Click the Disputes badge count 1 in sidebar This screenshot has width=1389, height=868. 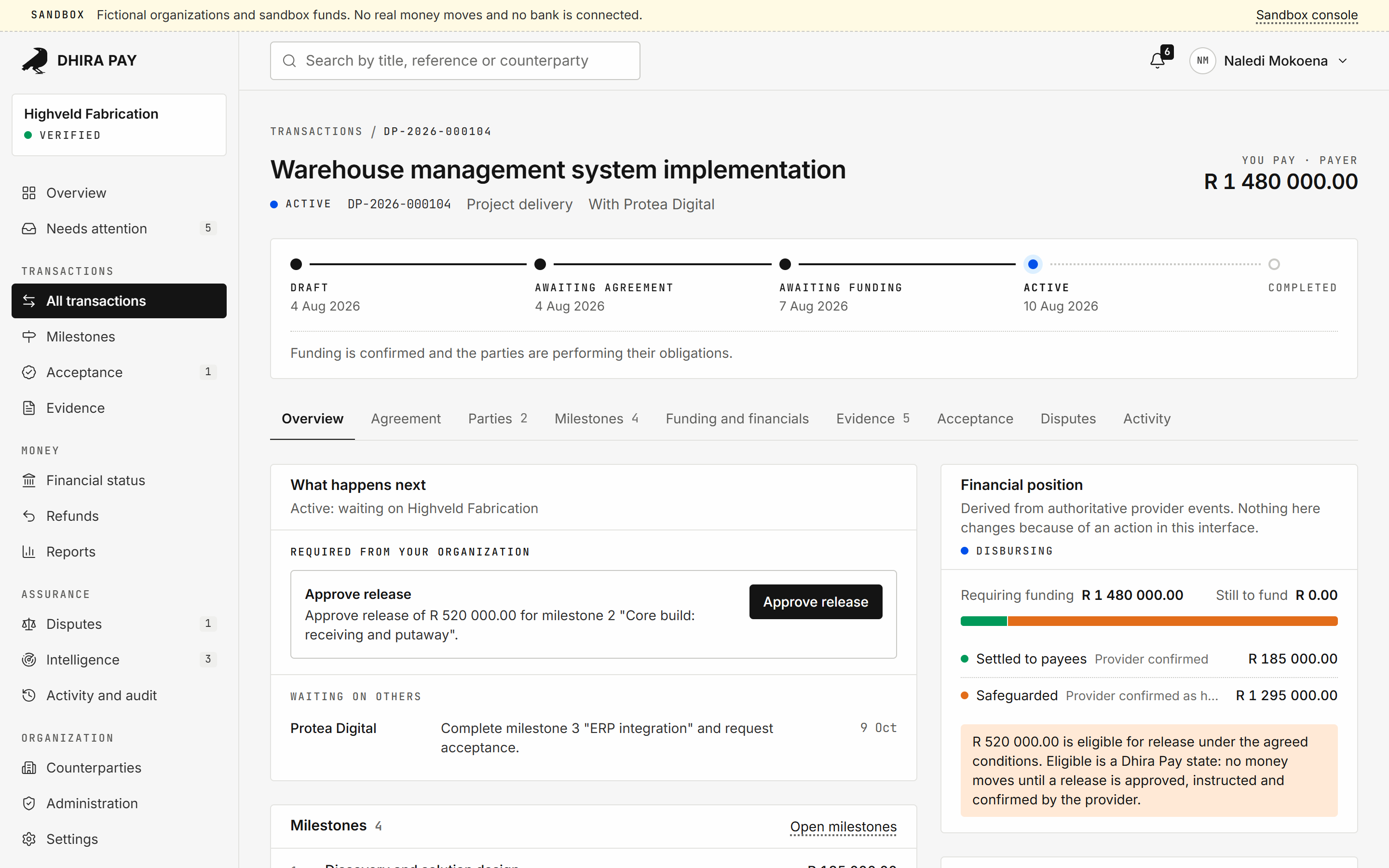point(208,624)
